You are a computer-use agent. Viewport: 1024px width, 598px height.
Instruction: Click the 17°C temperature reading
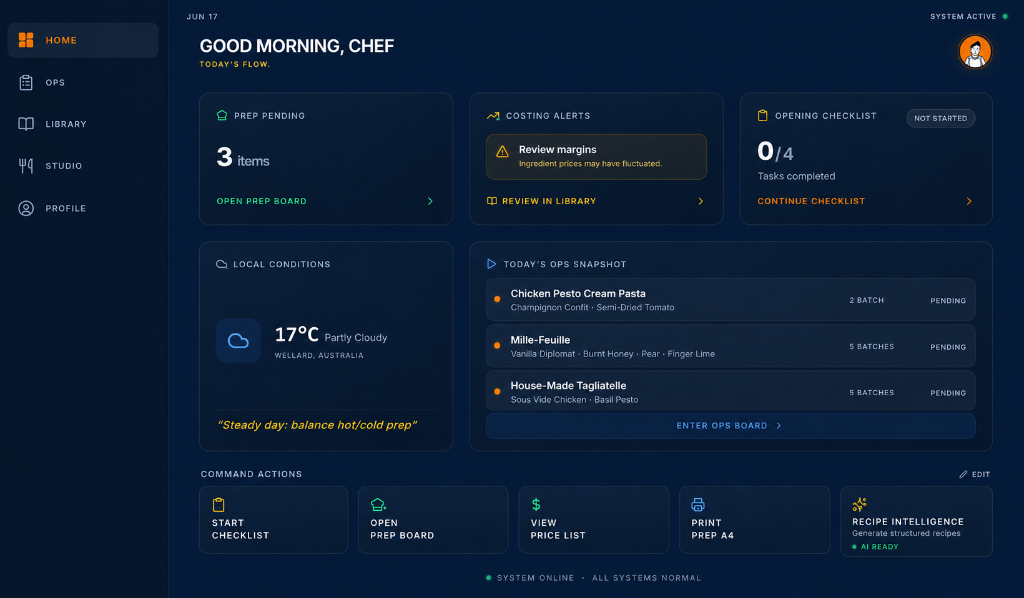pyautogui.click(x=296, y=335)
